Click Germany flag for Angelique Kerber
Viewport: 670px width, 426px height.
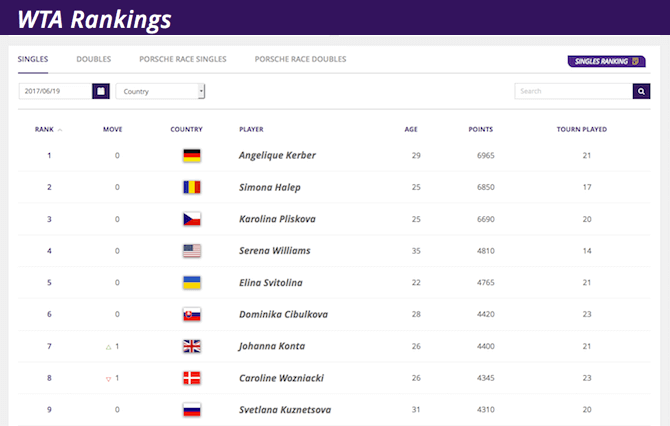pyautogui.click(x=192, y=156)
